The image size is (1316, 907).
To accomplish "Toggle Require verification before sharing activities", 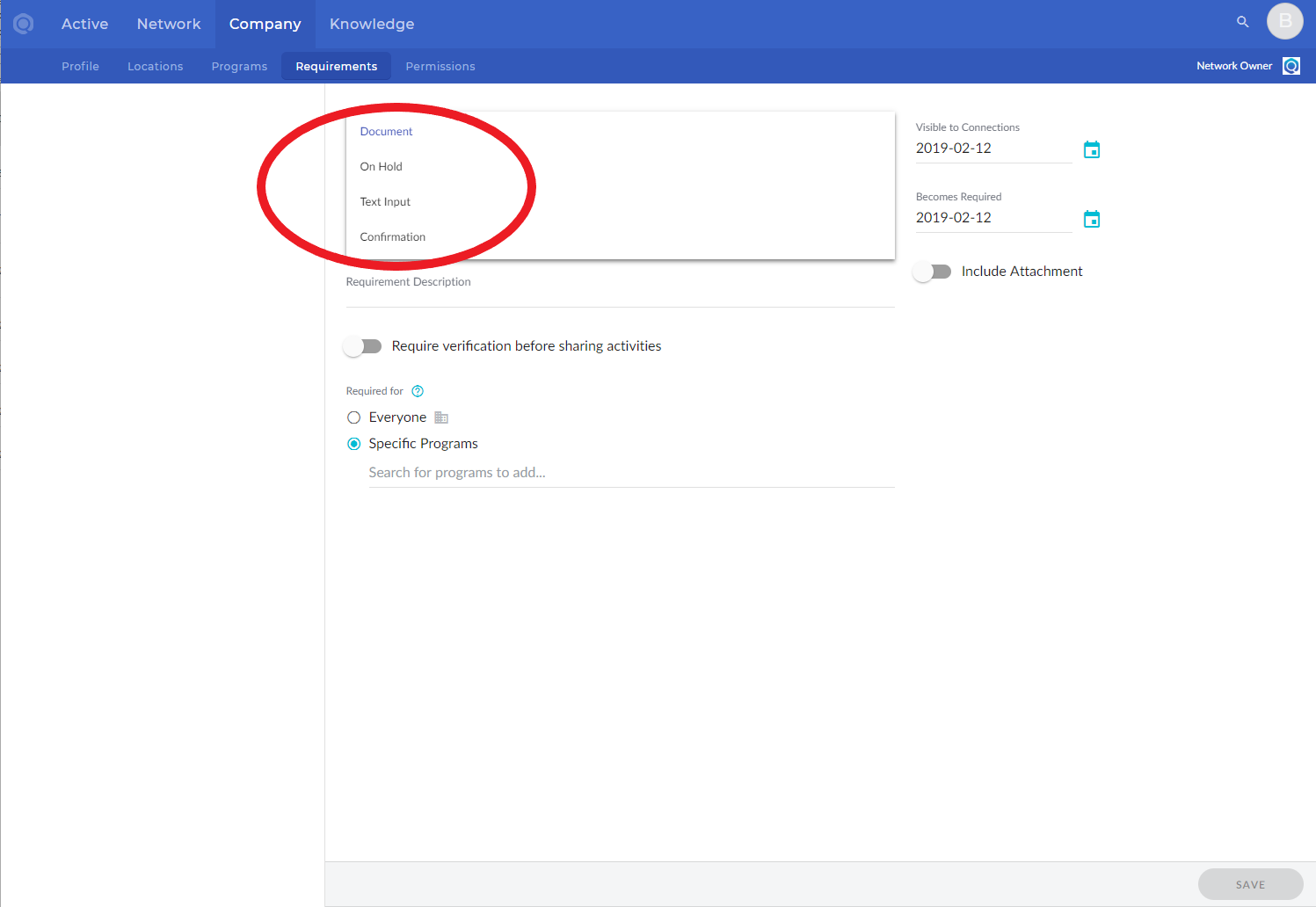I will coord(362,346).
